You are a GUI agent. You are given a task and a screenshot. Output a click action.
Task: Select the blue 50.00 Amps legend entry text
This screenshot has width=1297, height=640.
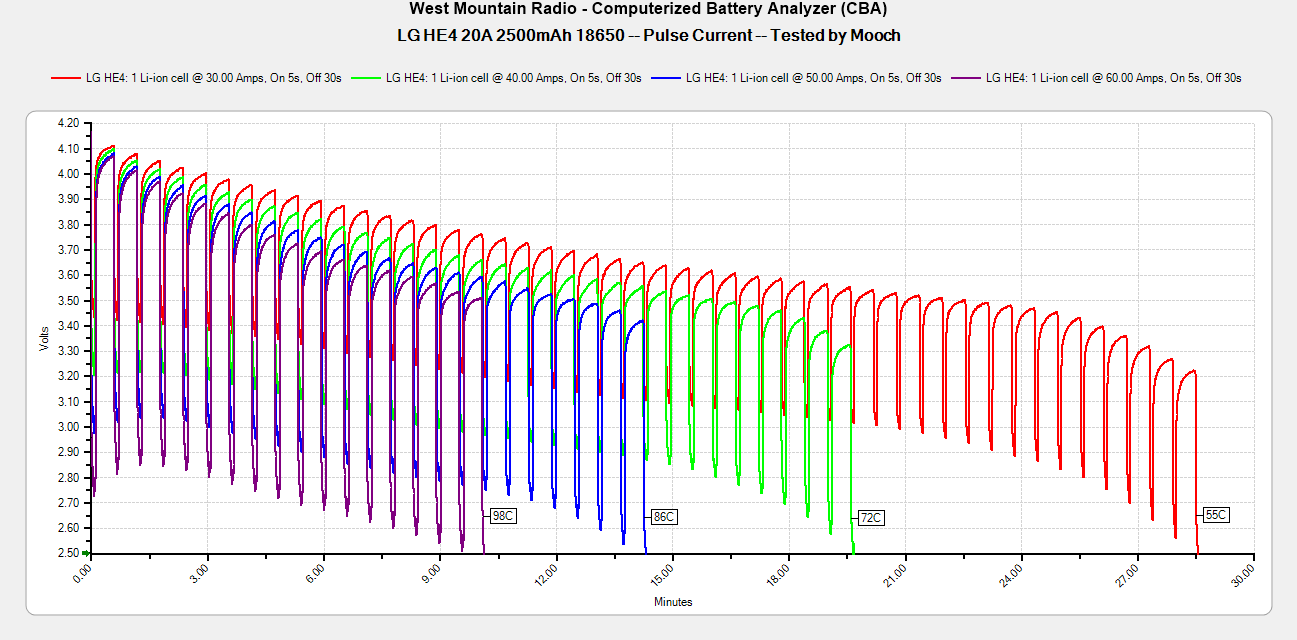813,78
